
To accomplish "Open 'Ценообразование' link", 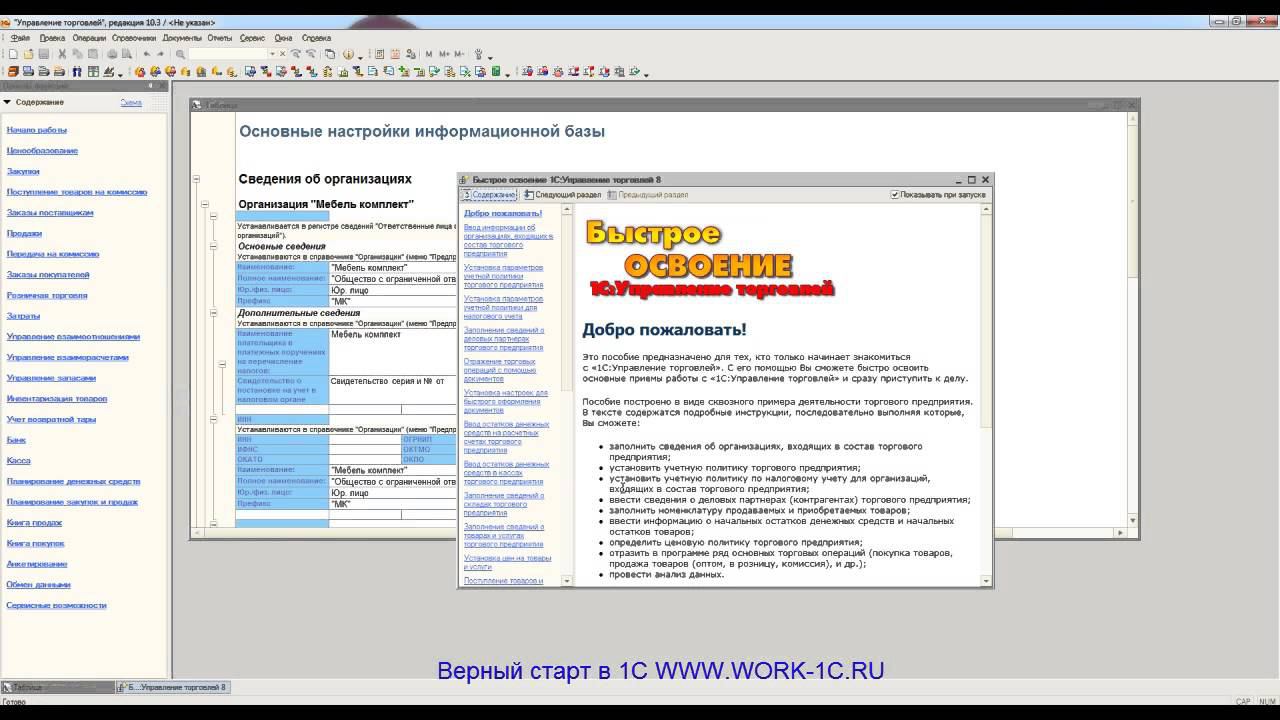I will click(42, 151).
